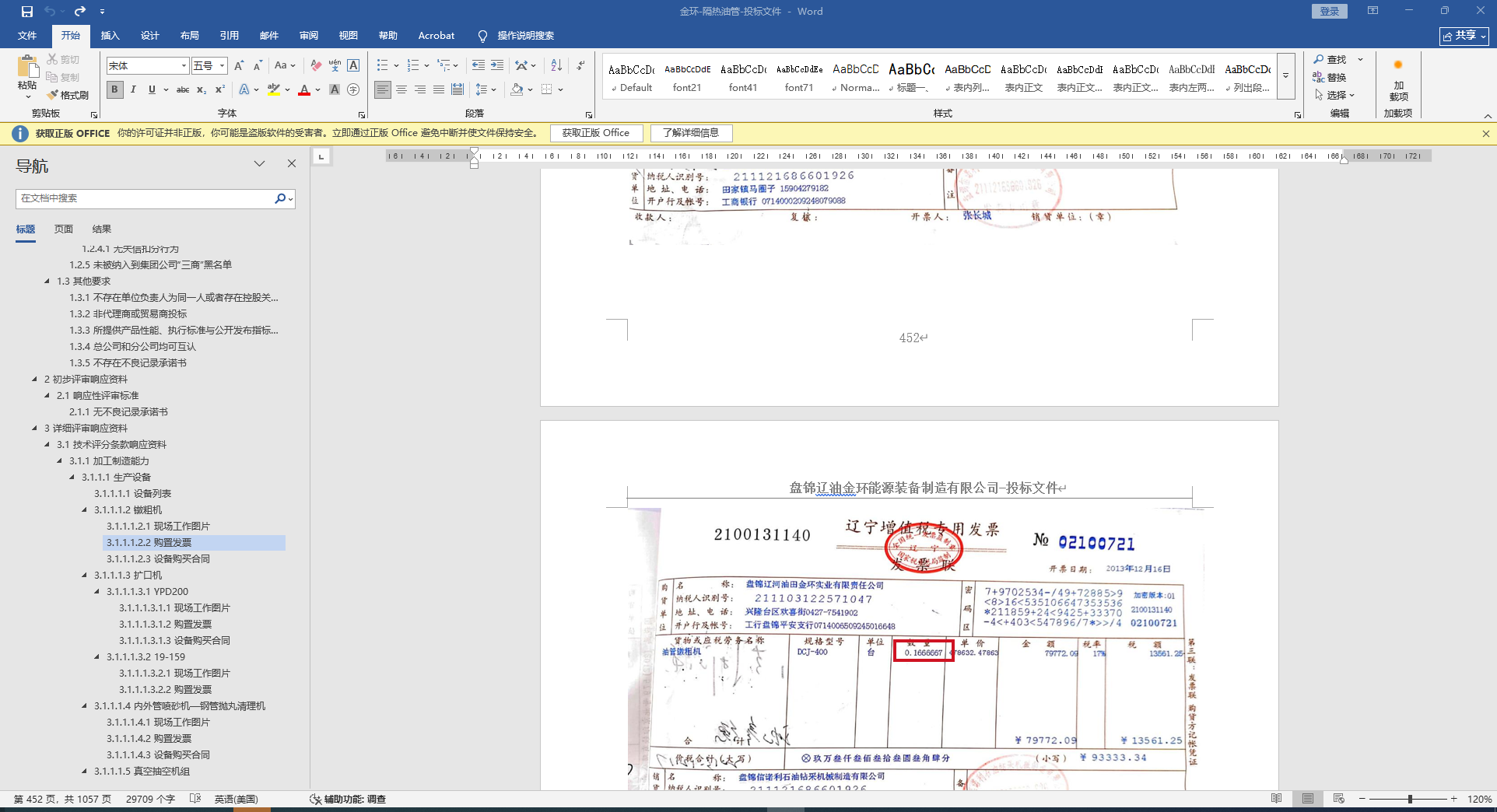
Task: Click the proofing check icon in the status bar
Action: pyautogui.click(x=195, y=799)
